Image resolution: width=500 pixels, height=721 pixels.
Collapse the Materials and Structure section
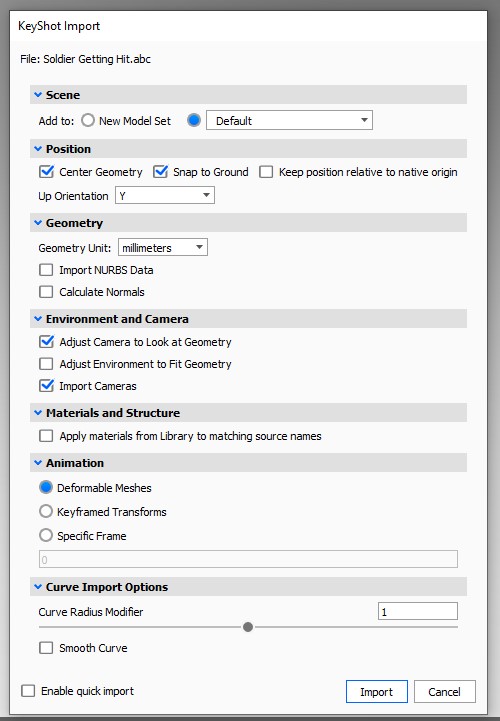coord(38,413)
